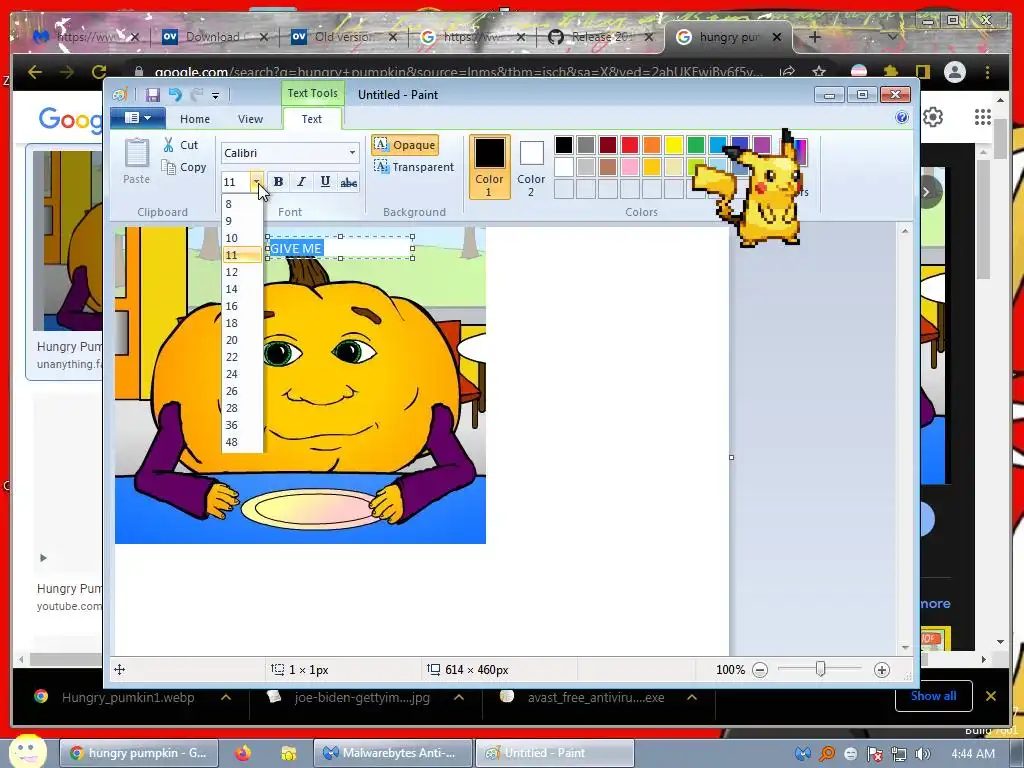Click Show all downloads button
The width and height of the screenshot is (1024, 768).
point(933,696)
